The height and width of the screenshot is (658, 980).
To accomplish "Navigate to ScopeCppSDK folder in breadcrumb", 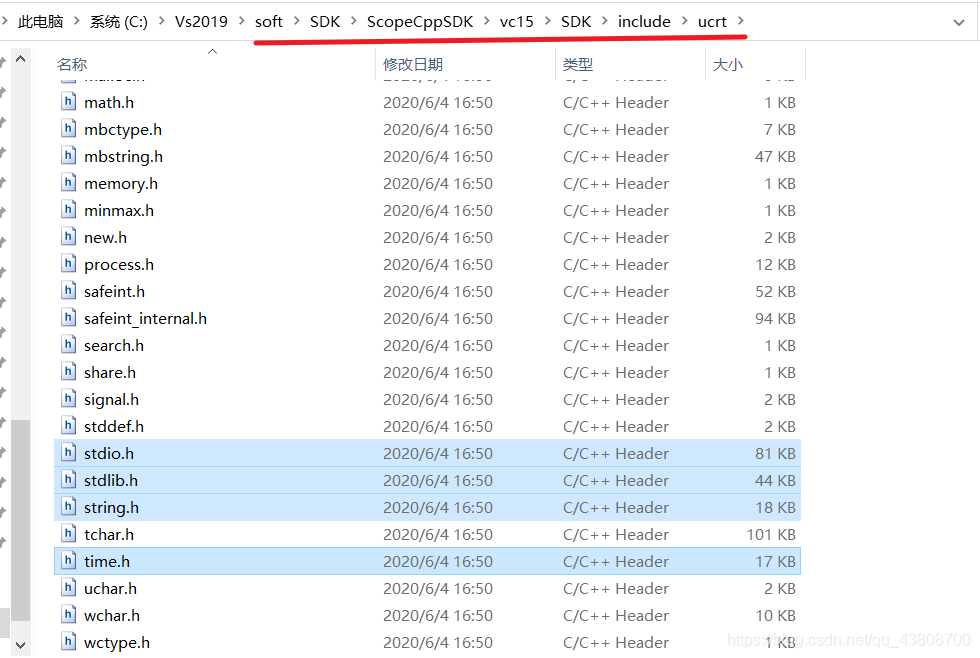I will (x=420, y=22).
